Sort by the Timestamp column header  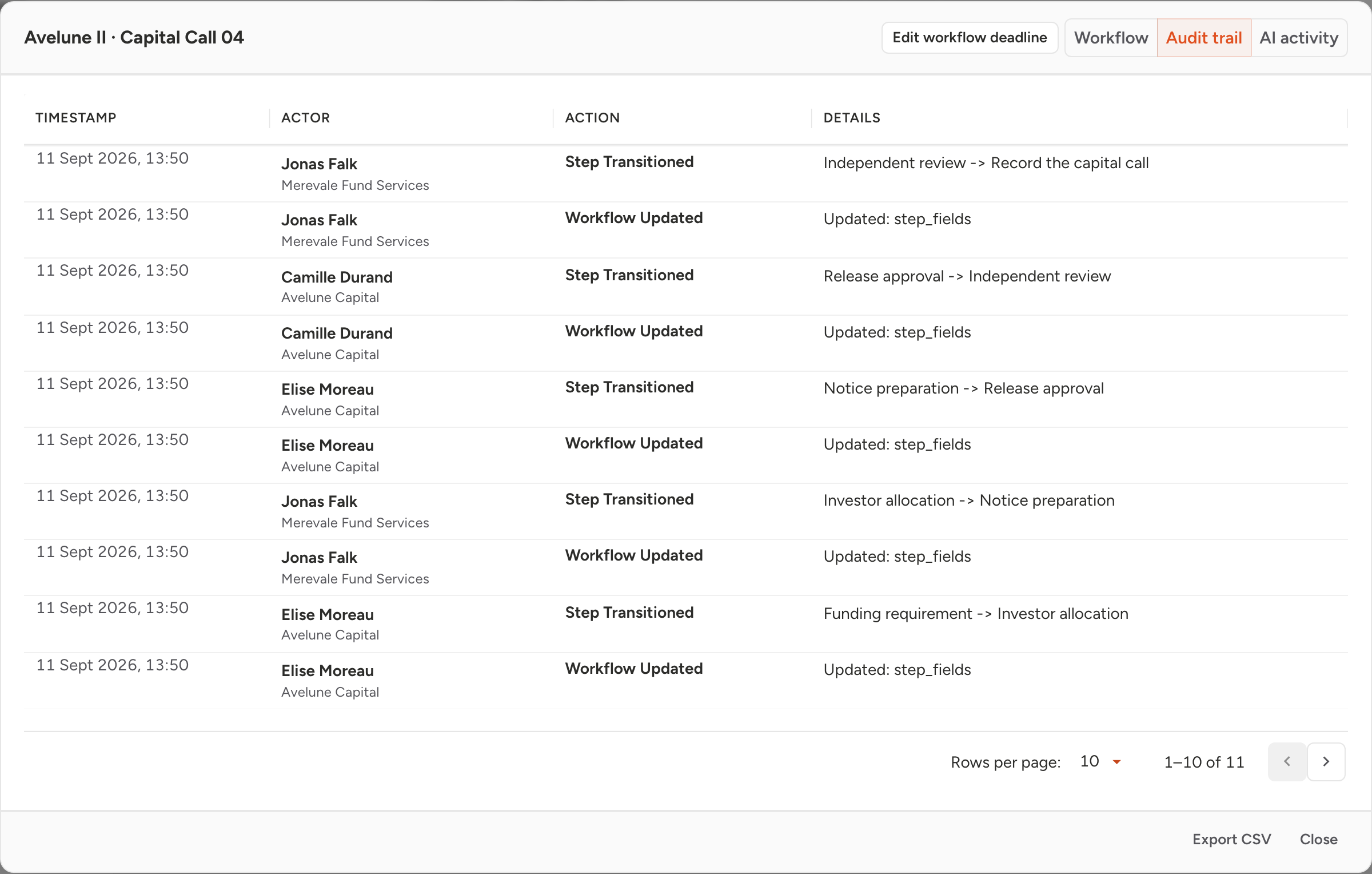(76, 118)
